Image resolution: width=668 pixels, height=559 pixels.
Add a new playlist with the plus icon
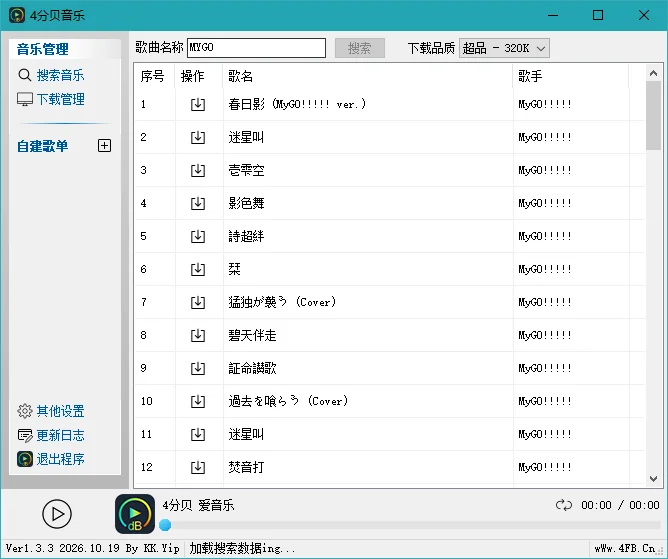point(104,146)
